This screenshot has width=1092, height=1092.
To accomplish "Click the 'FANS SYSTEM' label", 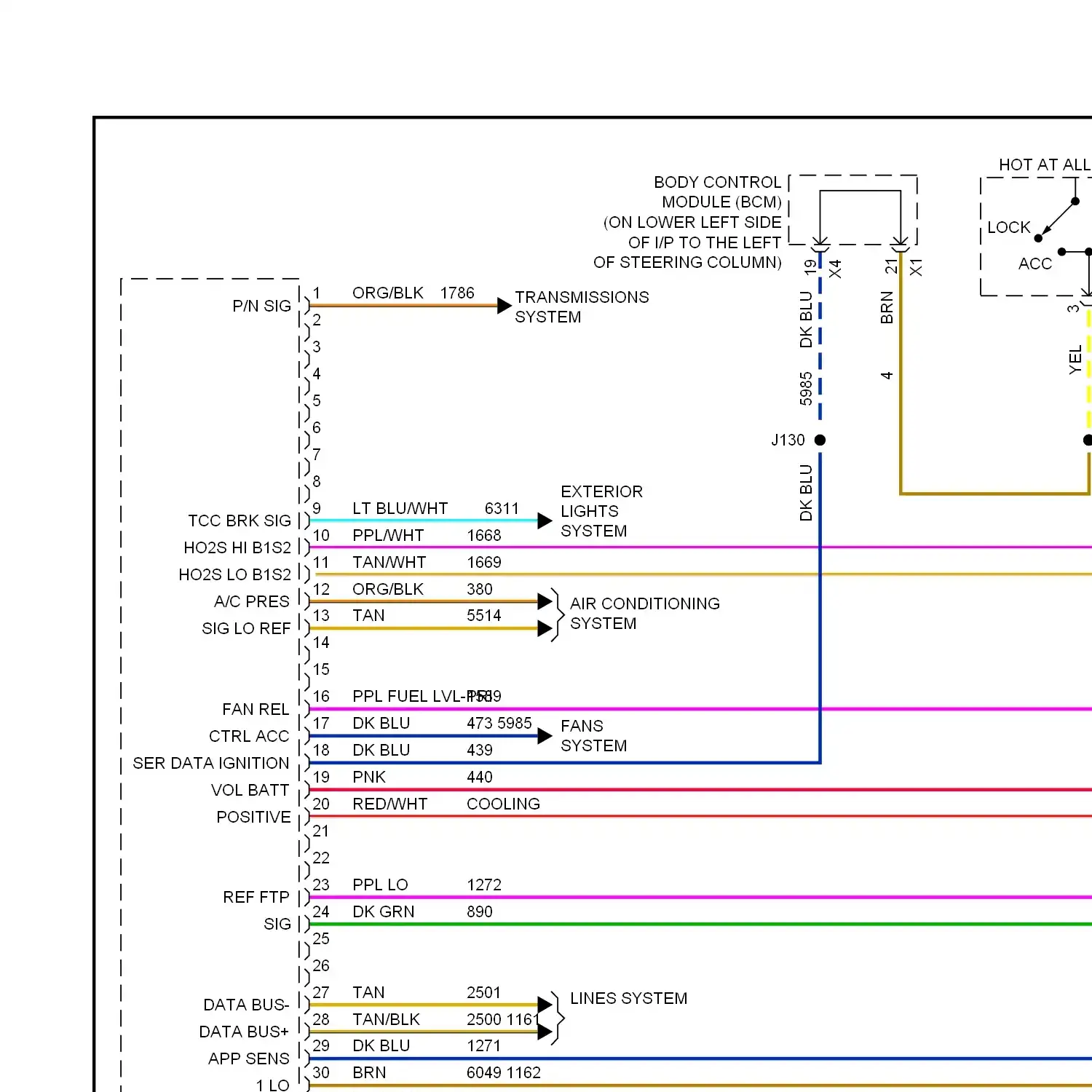I will point(593,736).
